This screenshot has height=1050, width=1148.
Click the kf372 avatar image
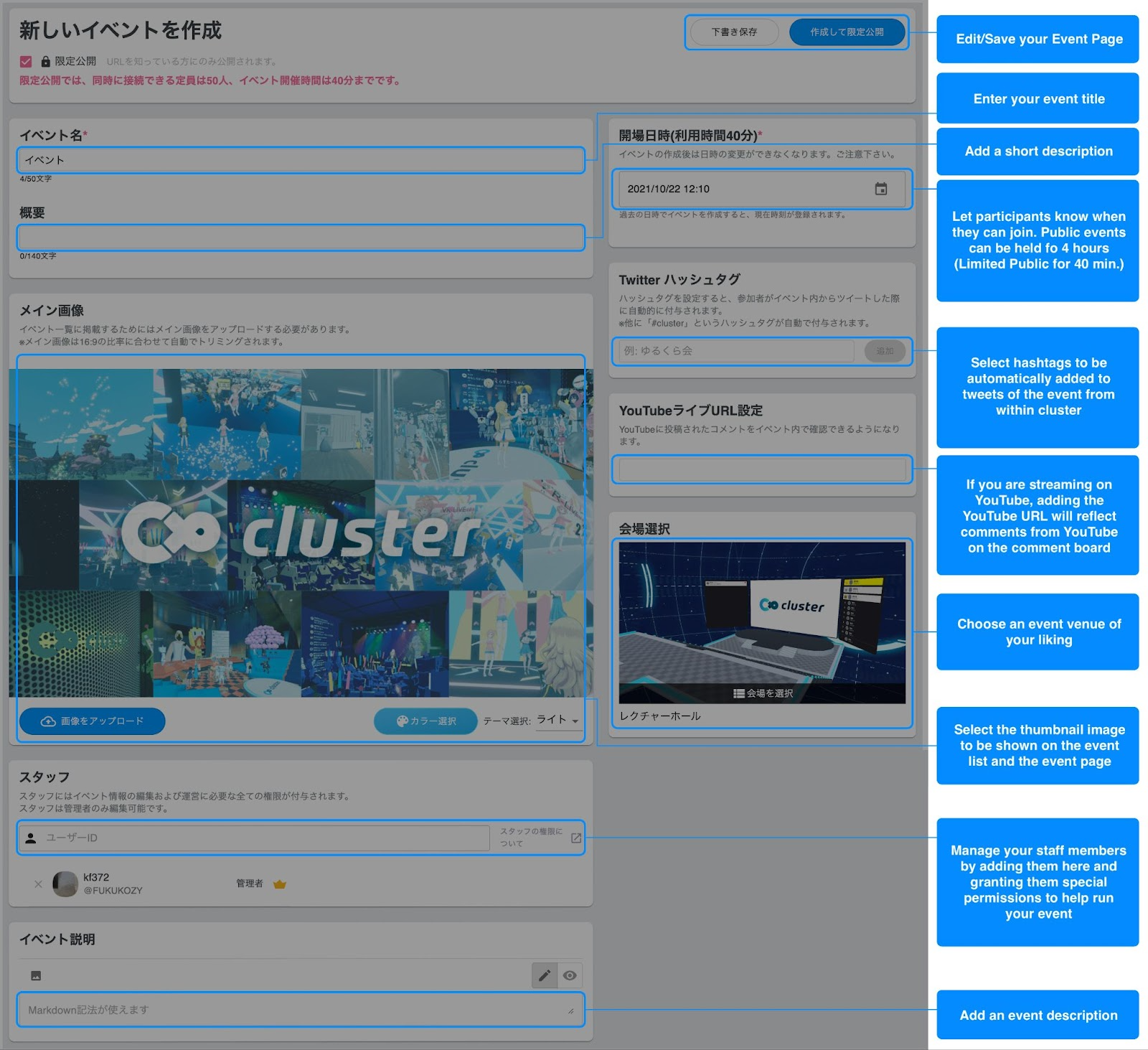pos(65,884)
